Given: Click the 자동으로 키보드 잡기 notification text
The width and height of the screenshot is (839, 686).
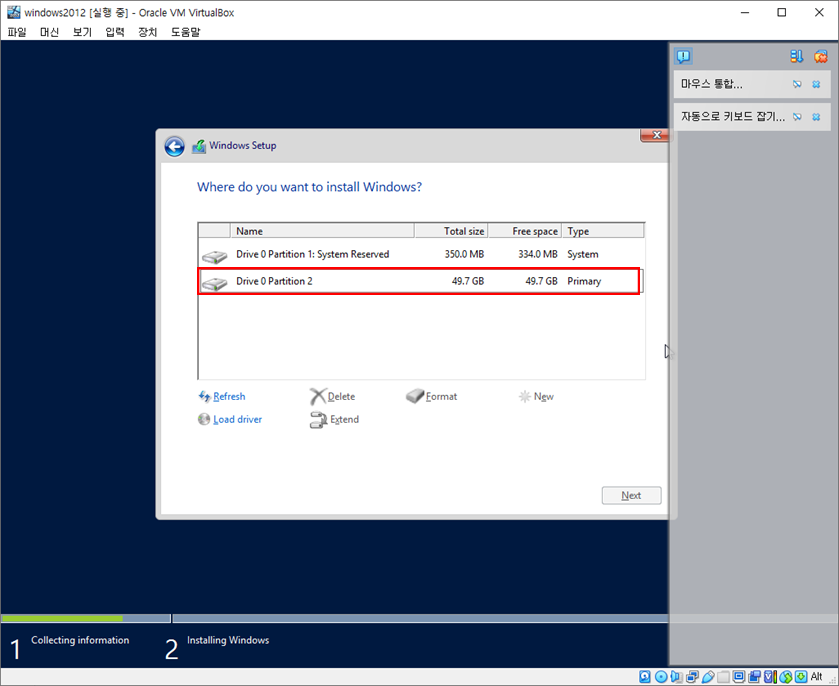Looking at the screenshot, I should [733, 117].
